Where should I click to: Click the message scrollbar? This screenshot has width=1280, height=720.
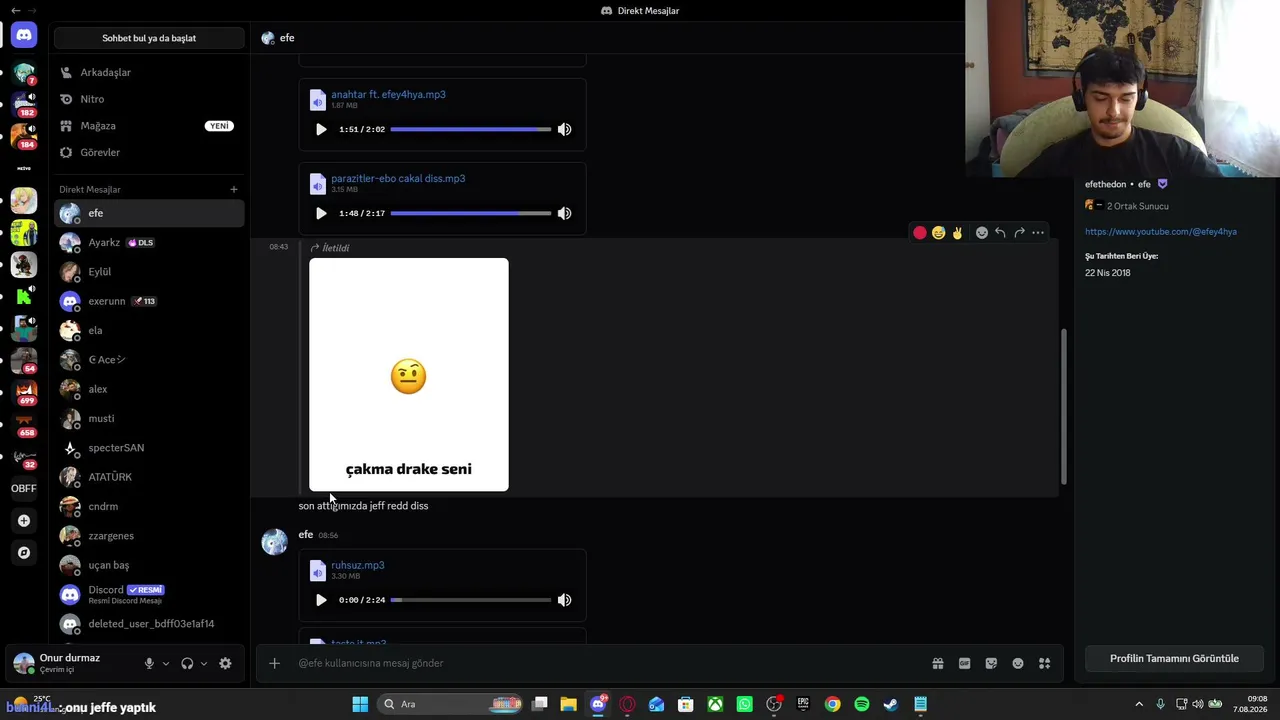point(1064,407)
